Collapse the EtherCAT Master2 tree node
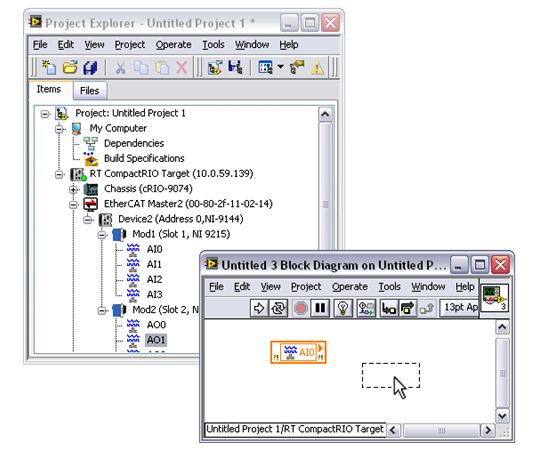This screenshot has width=549, height=455. click(73, 204)
